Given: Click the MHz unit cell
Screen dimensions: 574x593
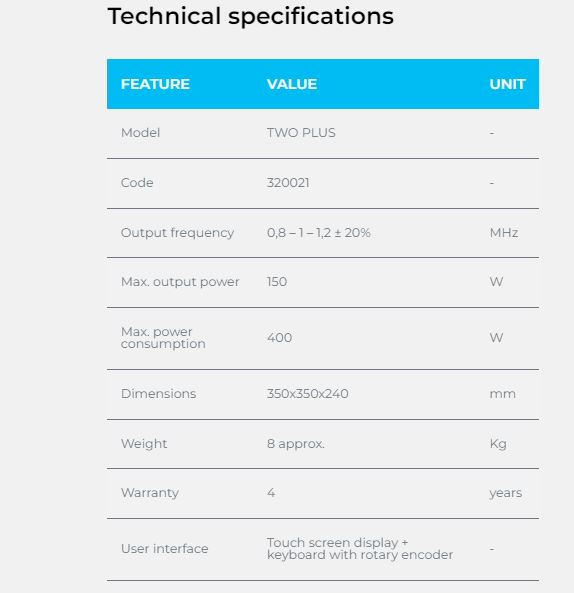Looking at the screenshot, I should 503,233.
